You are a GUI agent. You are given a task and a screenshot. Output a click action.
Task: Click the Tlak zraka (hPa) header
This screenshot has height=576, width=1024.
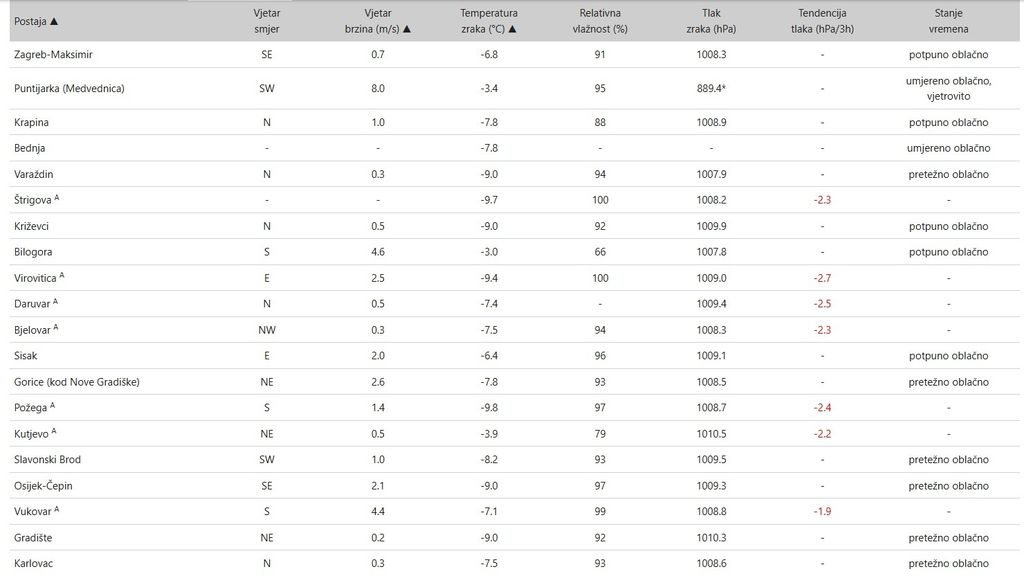click(x=711, y=21)
